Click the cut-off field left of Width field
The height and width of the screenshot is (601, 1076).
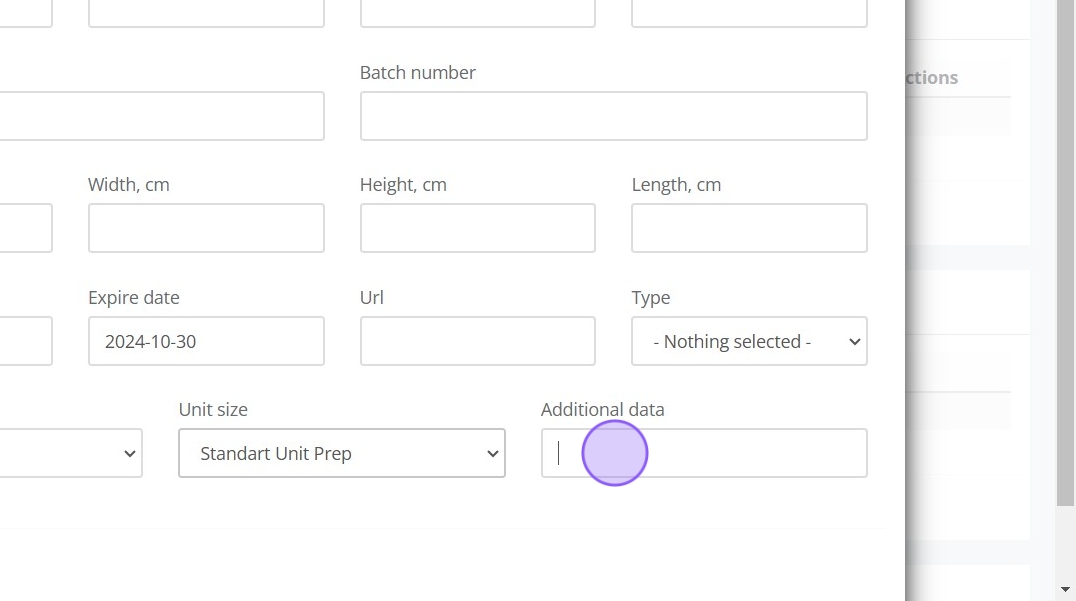25,228
